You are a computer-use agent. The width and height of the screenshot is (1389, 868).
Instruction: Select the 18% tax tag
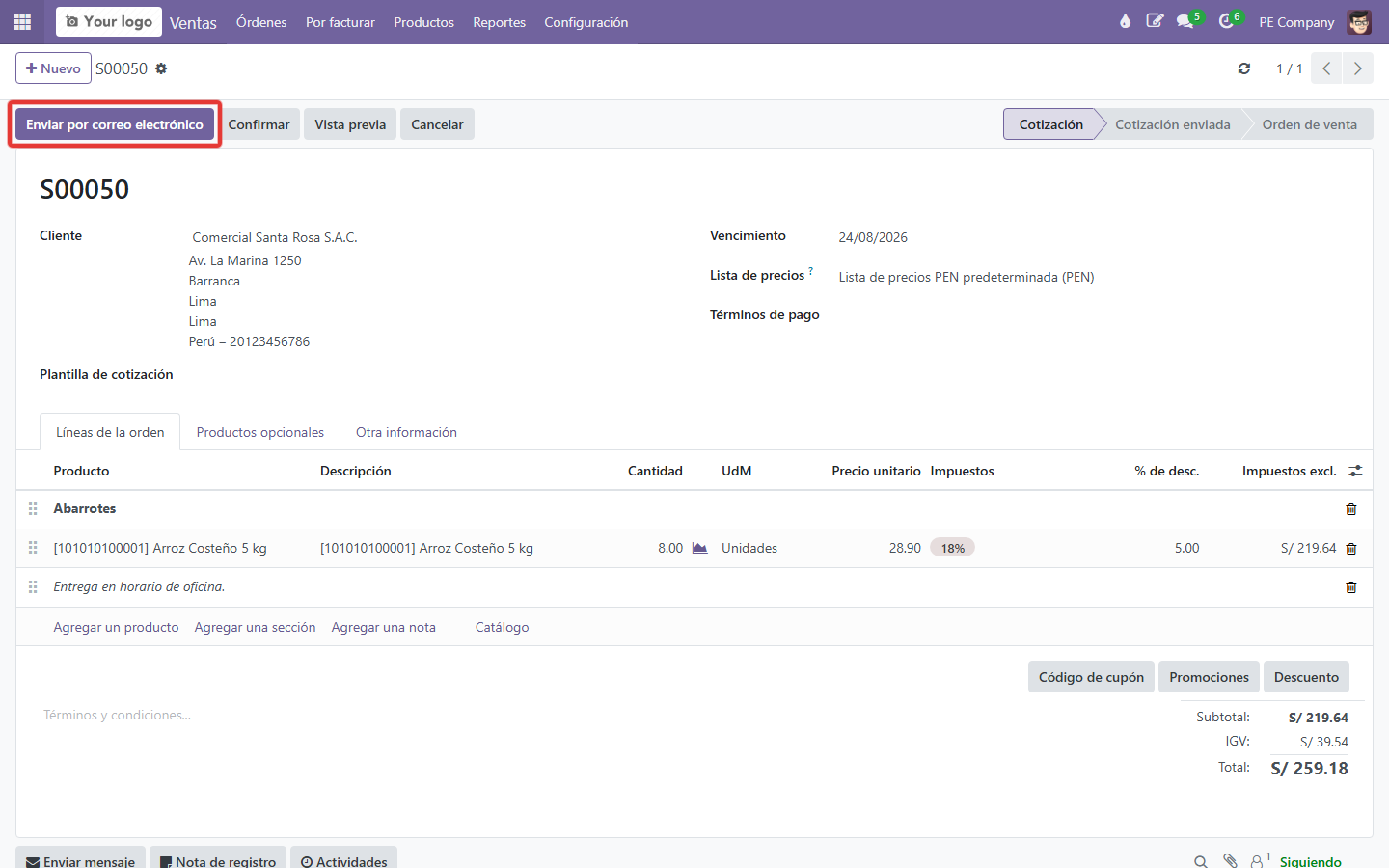pyautogui.click(x=952, y=548)
